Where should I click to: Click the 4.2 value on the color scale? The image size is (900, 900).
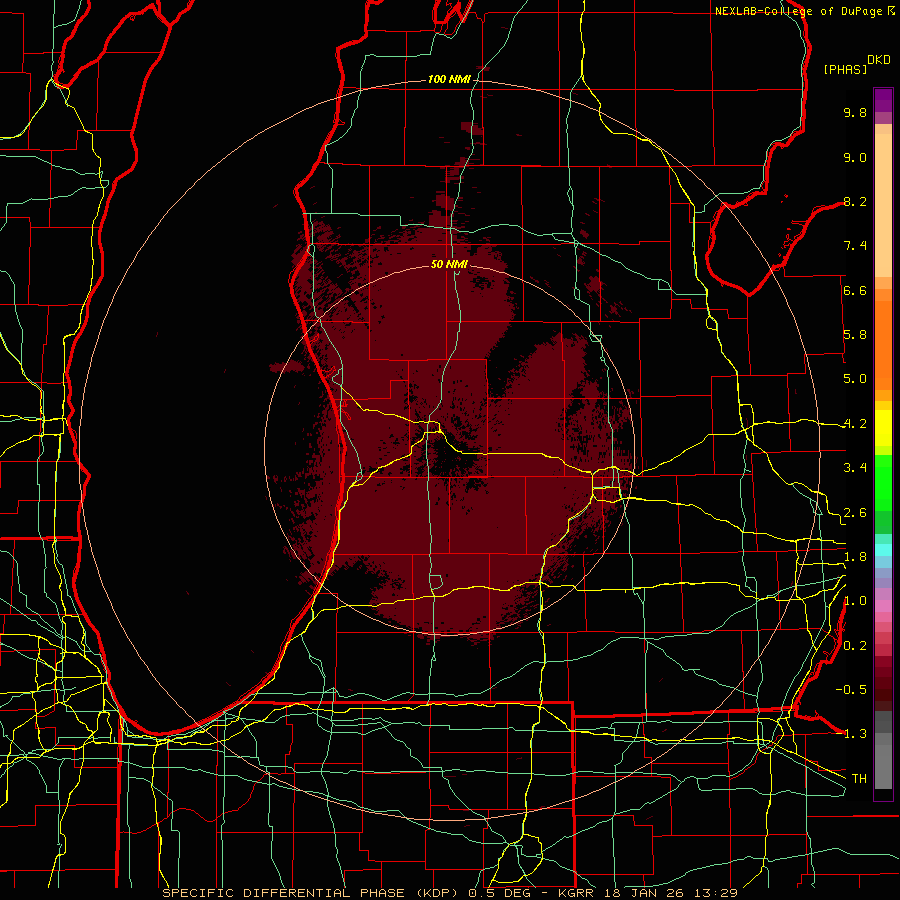coord(855,424)
